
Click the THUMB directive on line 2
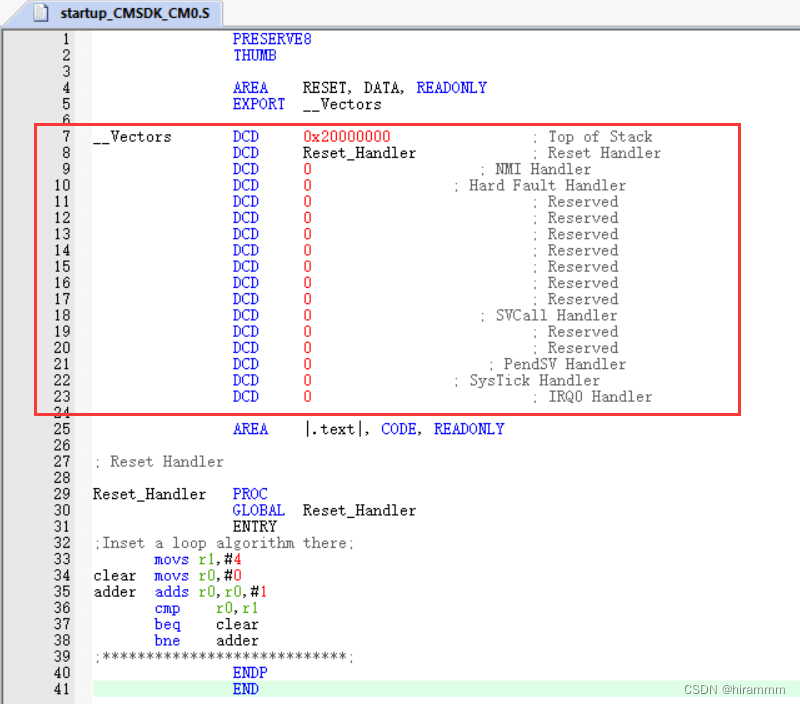(x=254, y=55)
